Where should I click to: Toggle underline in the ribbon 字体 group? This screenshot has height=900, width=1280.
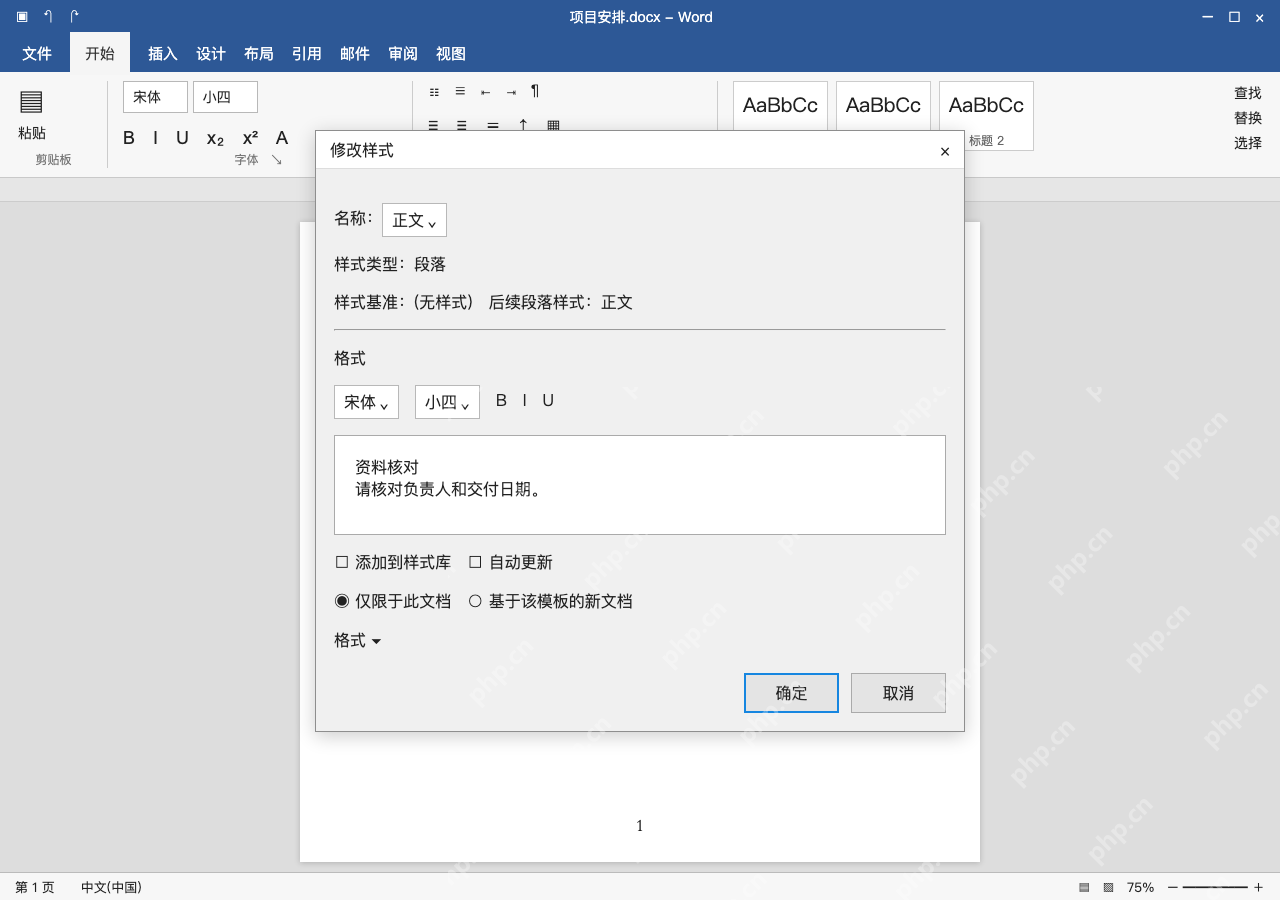(x=182, y=138)
